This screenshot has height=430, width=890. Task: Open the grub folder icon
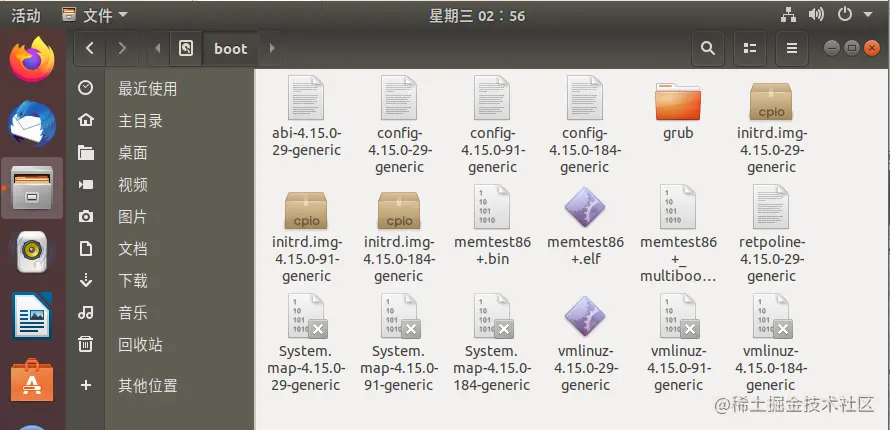(678, 101)
